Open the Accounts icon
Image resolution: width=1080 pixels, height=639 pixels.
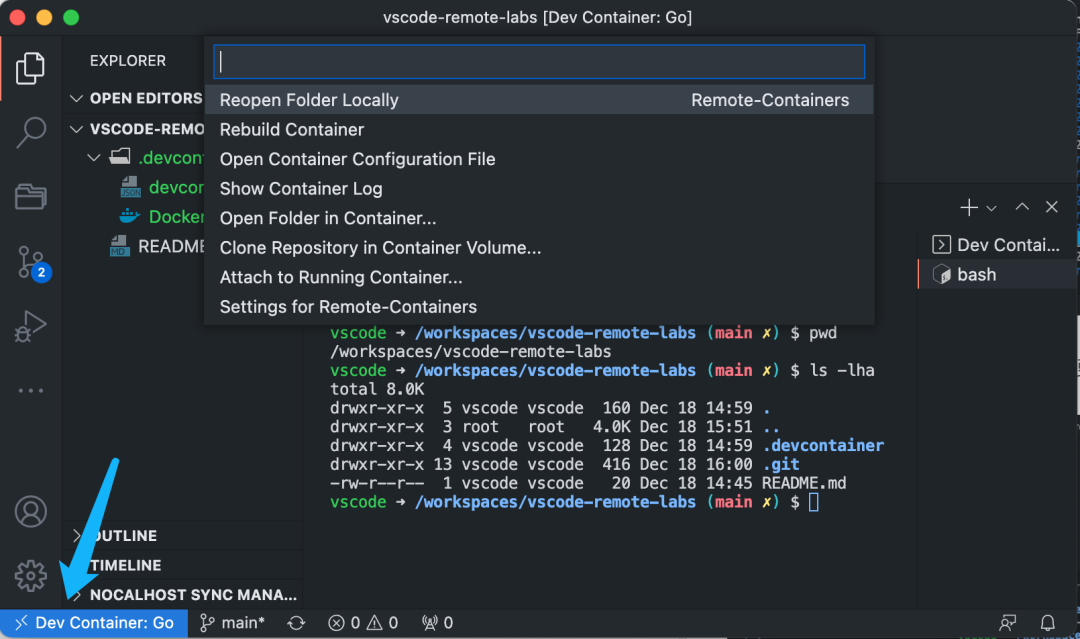click(x=30, y=512)
